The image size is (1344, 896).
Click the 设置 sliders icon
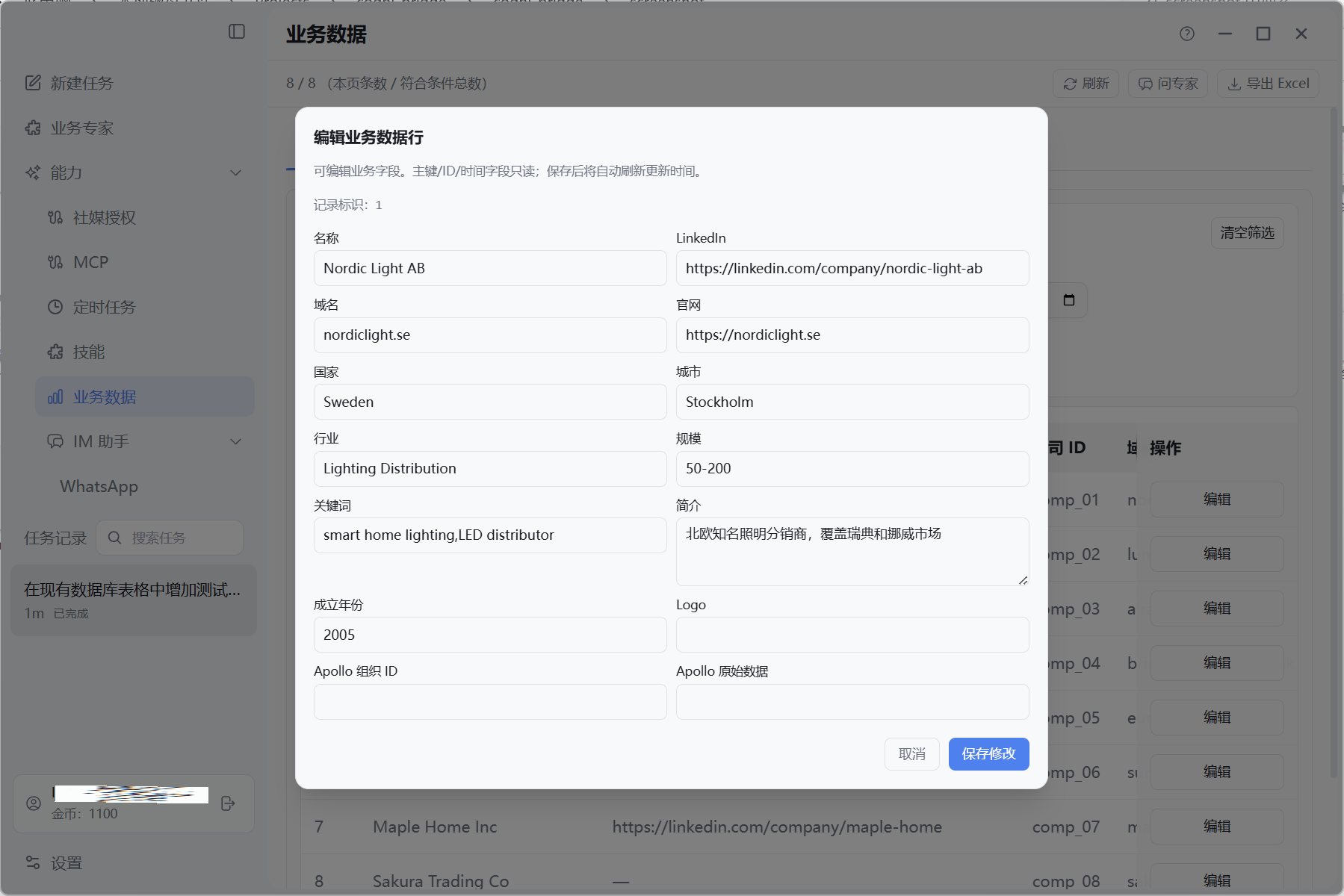click(x=33, y=863)
